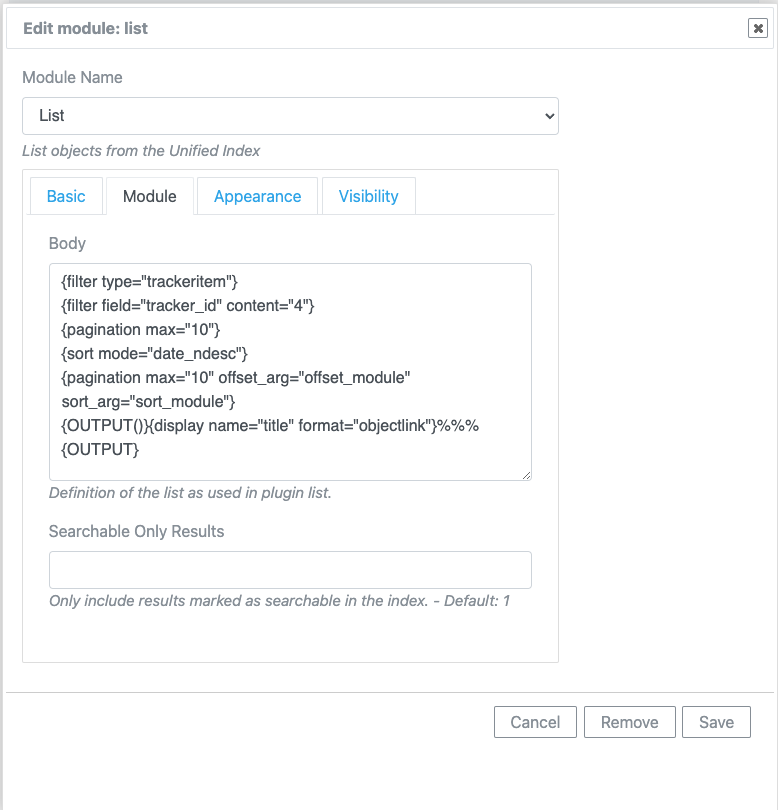Focus the Searchable Only Results input field
778x810 pixels.
tap(290, 570)
